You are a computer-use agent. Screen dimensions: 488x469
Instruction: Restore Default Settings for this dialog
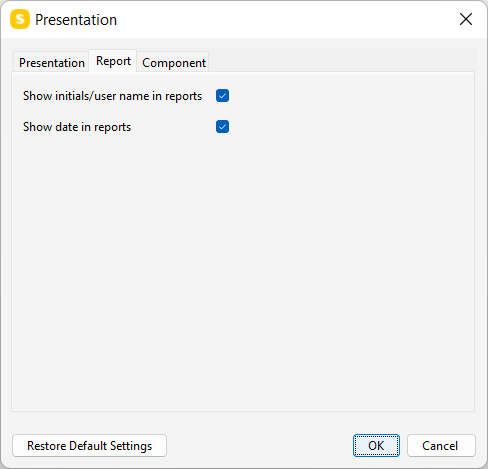pyautogui.click(x=89, y=446)
